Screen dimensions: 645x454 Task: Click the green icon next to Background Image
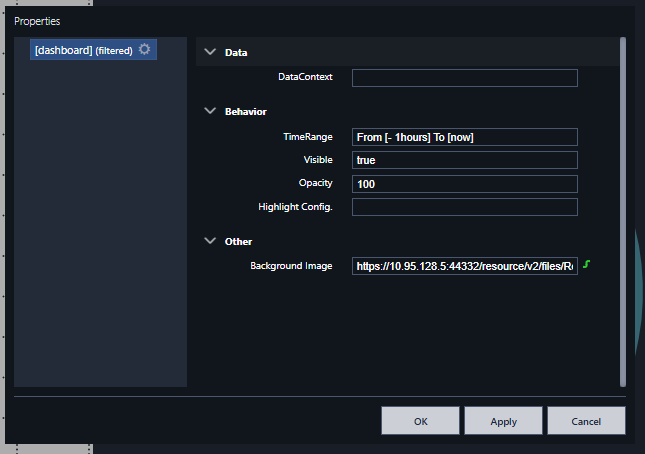(587, 265)
